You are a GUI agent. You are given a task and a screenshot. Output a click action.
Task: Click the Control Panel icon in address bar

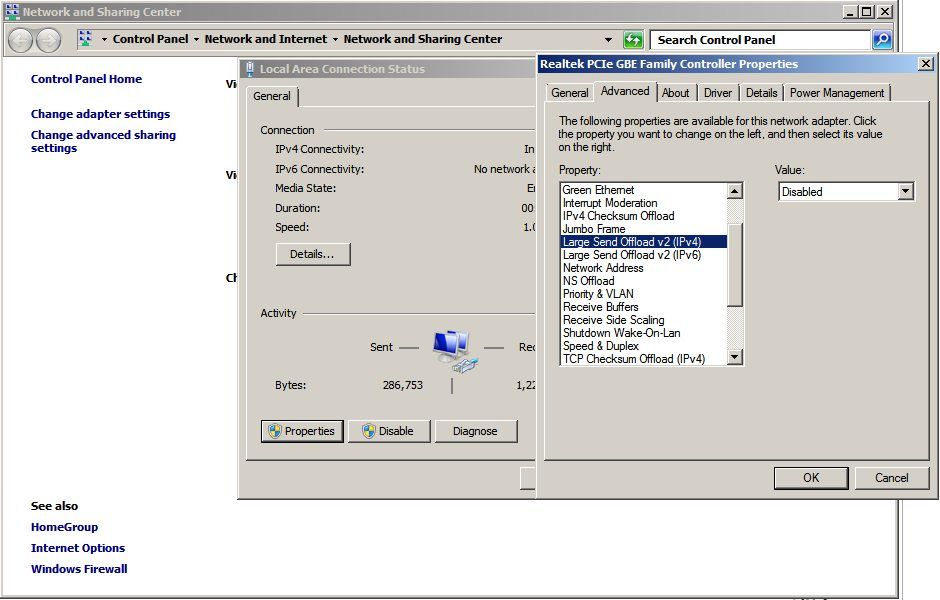pyautogui.click(x=85, y=39)
